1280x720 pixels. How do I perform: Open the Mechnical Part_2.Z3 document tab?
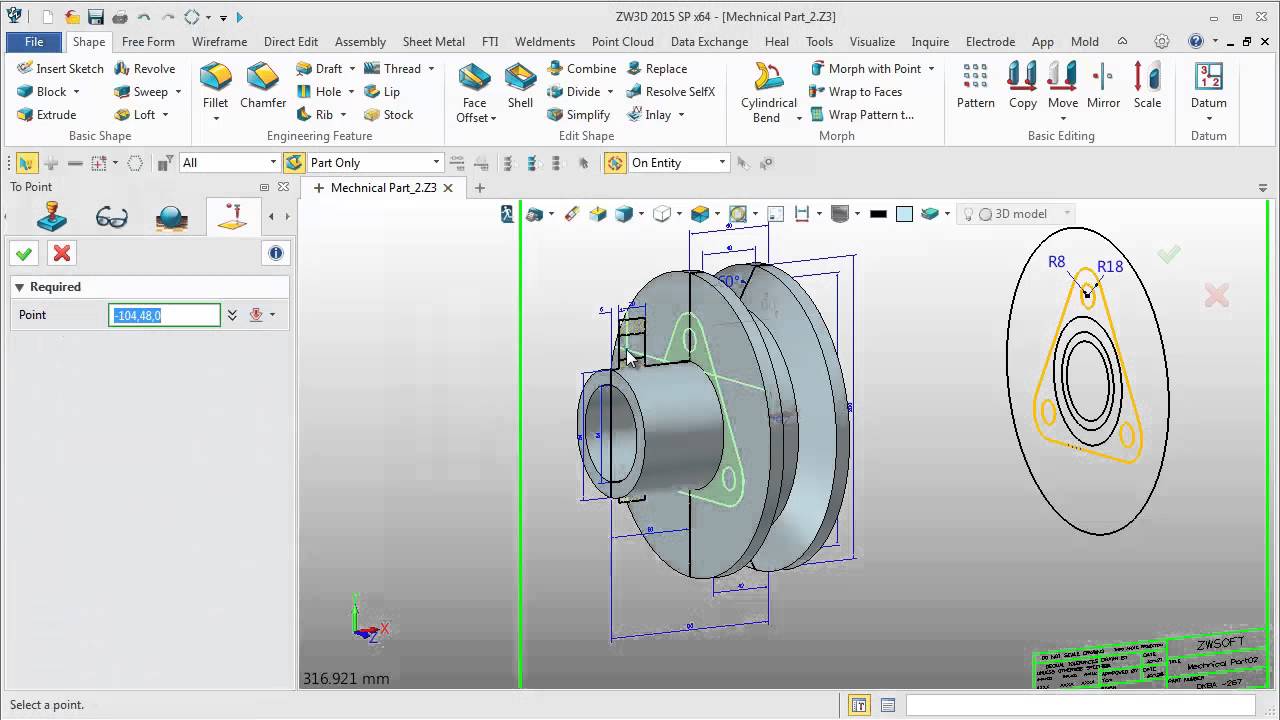(x=383, y=188)
